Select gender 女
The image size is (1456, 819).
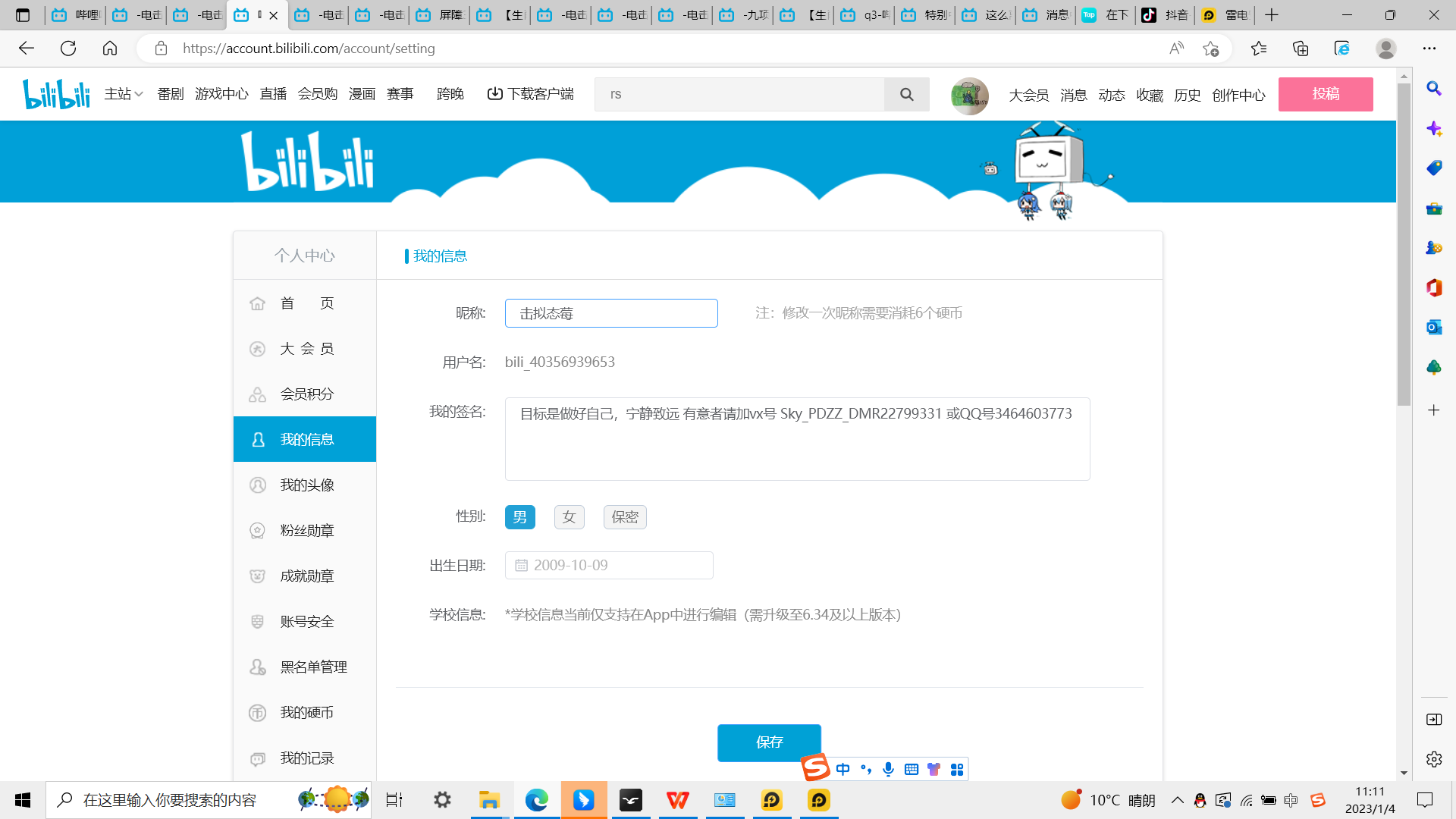570,517
